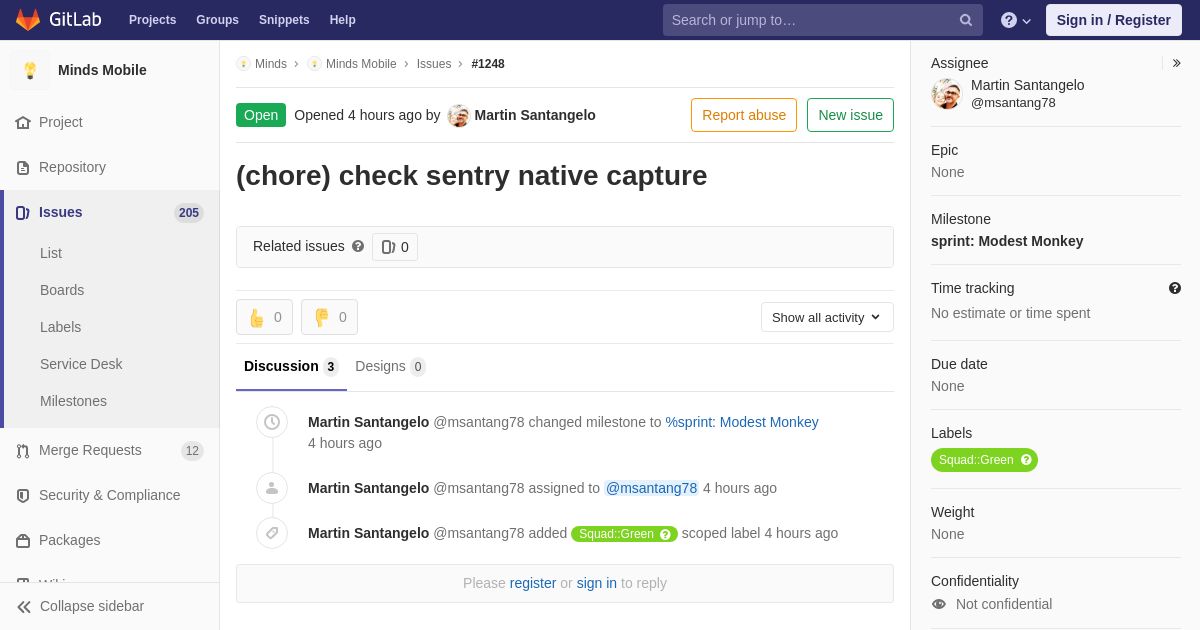Collapse sidebar using the bottom toggle
The width and height of the screenshot is (1200, 630).
pos(80,606)
